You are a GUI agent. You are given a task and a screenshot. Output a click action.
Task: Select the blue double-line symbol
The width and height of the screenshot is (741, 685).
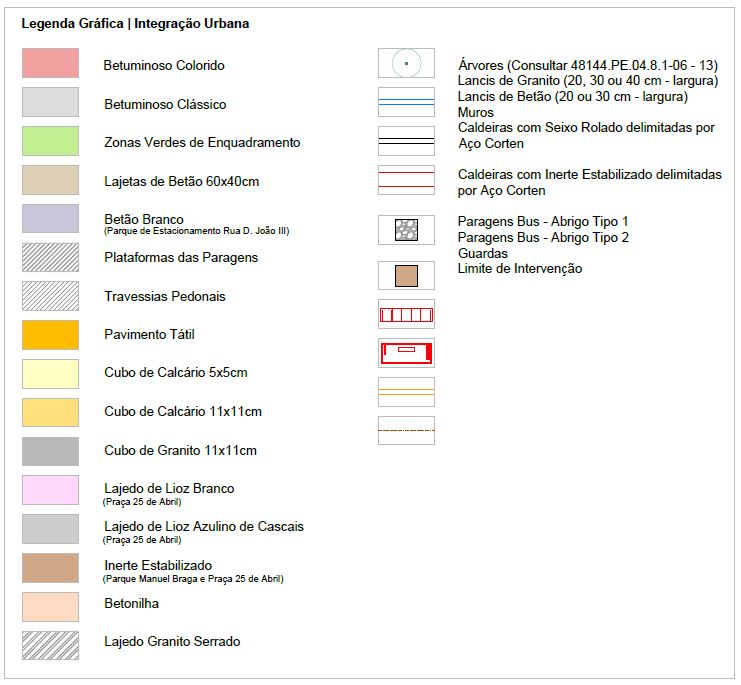tap(406, 102)
